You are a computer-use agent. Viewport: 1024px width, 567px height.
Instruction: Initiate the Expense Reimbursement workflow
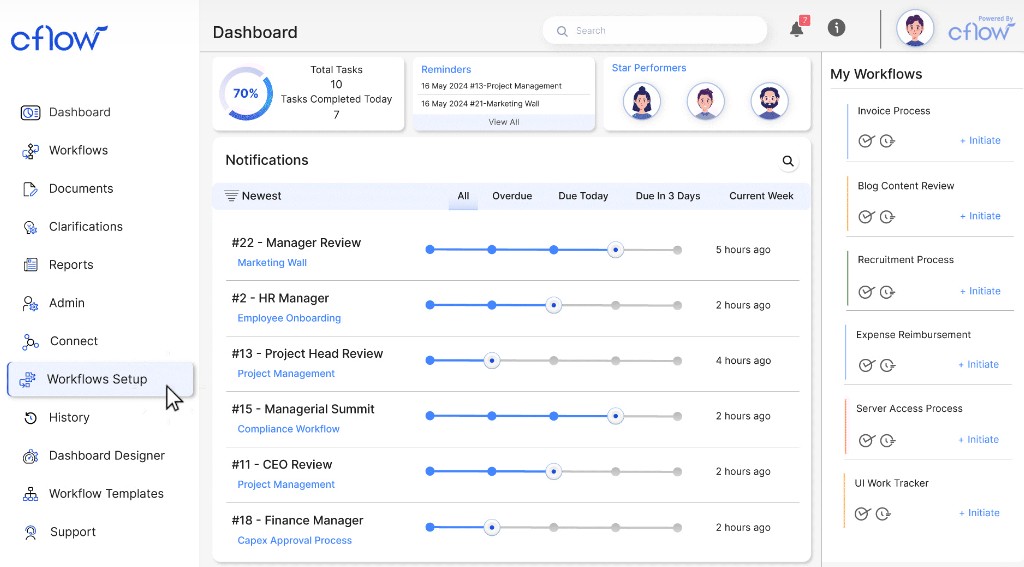(978, 364)
